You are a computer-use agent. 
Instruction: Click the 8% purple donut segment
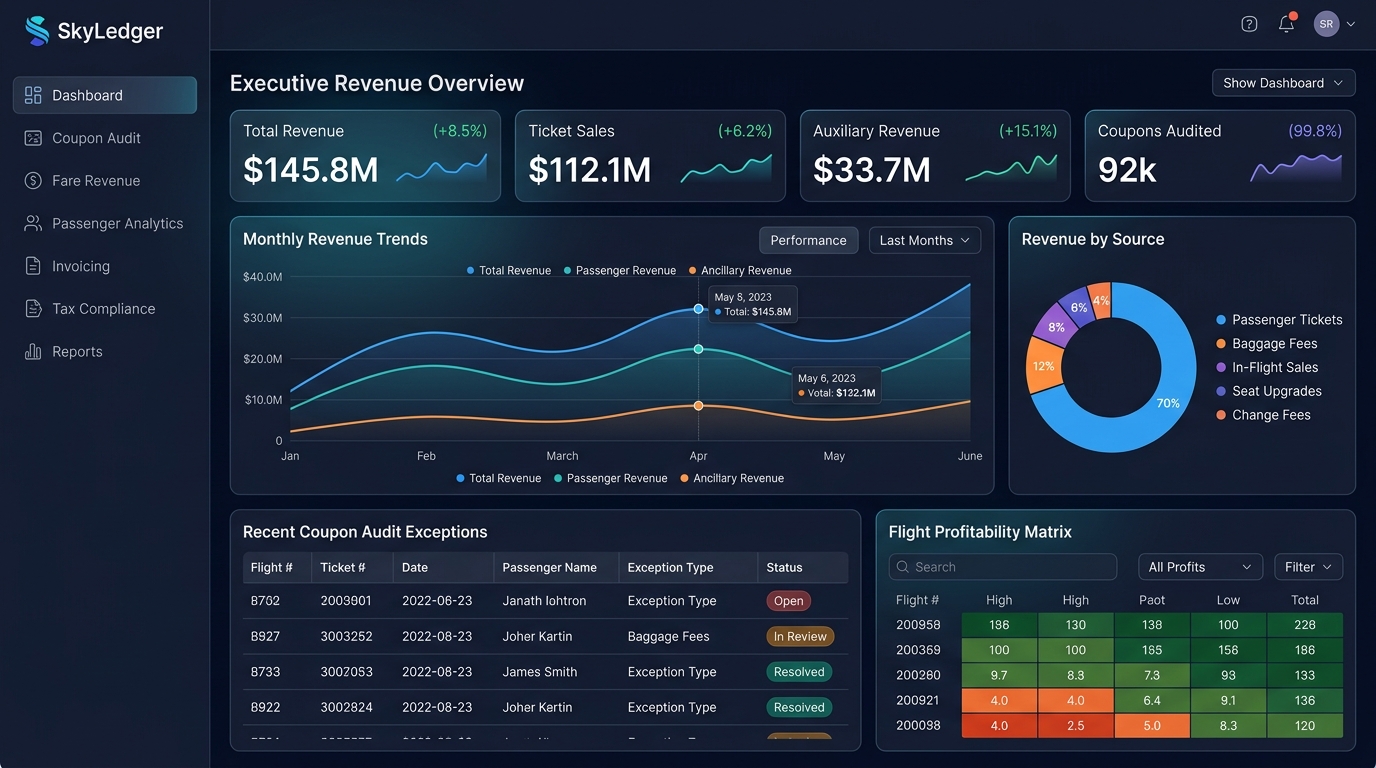(x=1056, y=326)
